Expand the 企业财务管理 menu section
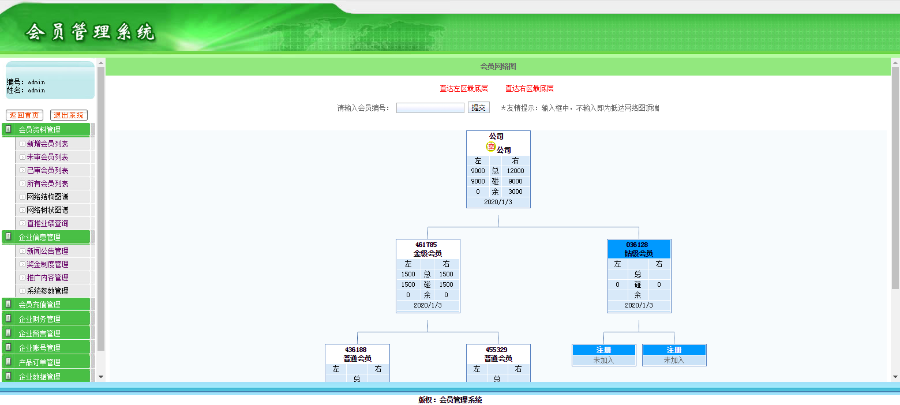Viewport: 900px width, 405px height. (x=46, y=318)
